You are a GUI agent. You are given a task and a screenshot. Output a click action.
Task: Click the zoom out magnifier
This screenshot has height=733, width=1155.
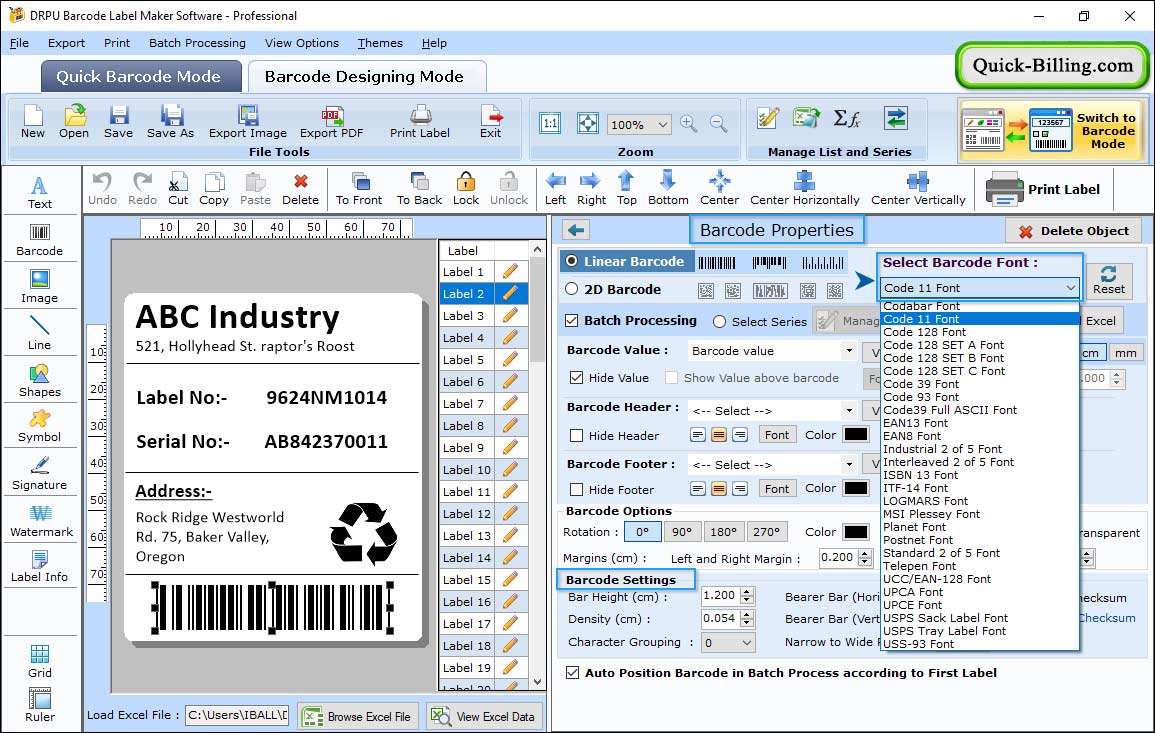[719, 124]
